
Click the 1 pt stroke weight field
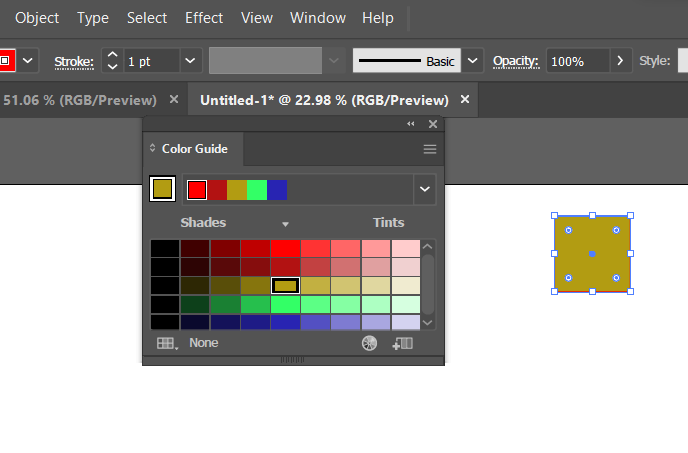[x=152, y=61]
